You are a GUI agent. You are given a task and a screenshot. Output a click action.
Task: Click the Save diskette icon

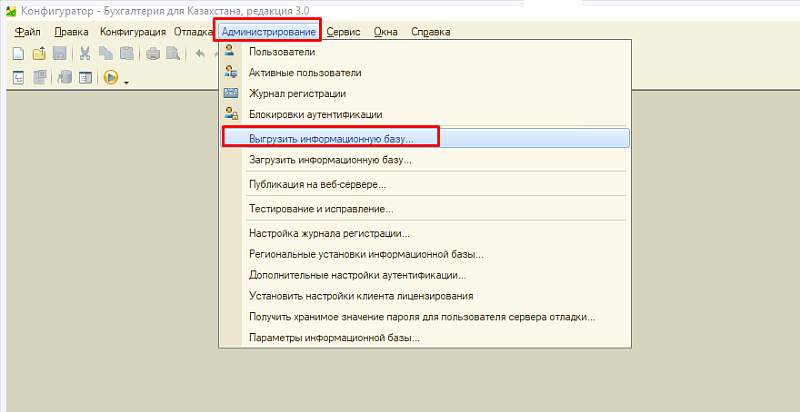(59, 53)
